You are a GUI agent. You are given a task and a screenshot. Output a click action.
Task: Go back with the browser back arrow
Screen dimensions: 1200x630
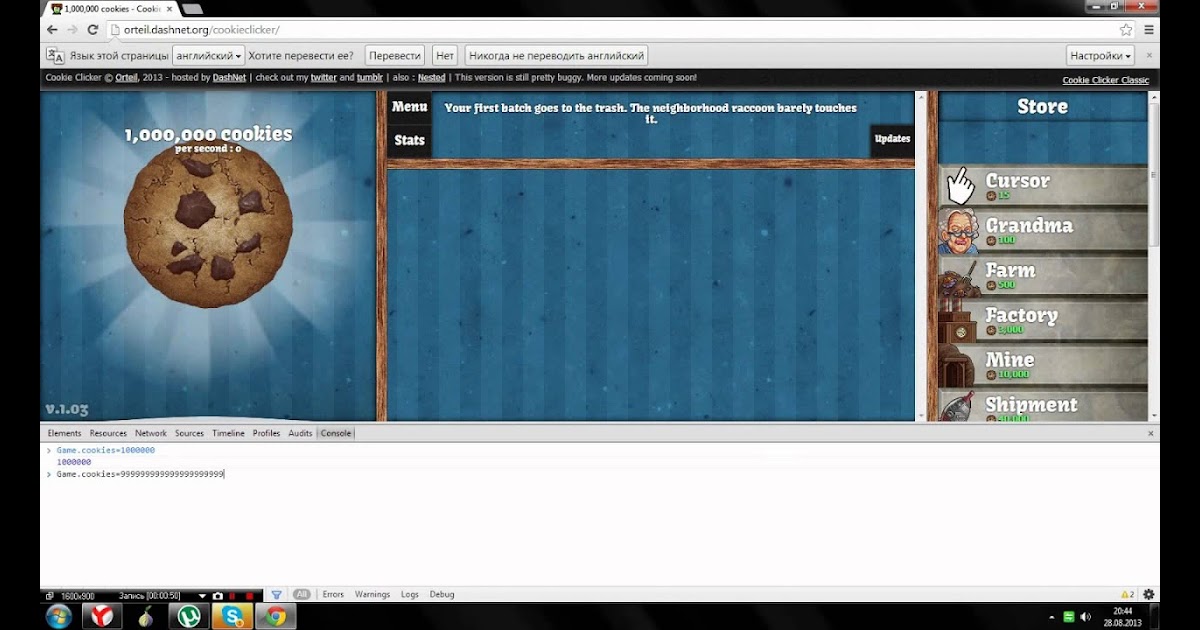click(53, 30)
